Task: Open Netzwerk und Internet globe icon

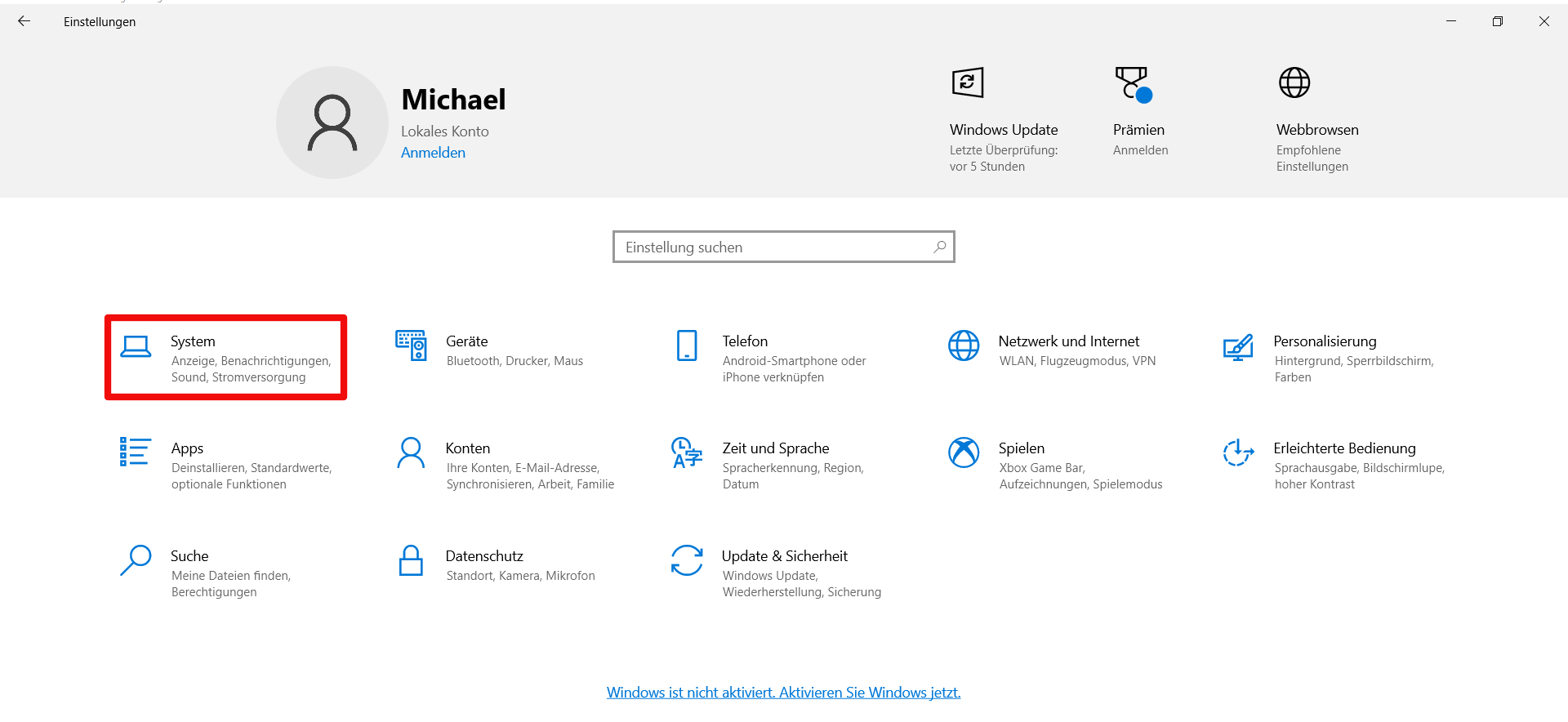Action: (x=964, y=345)
